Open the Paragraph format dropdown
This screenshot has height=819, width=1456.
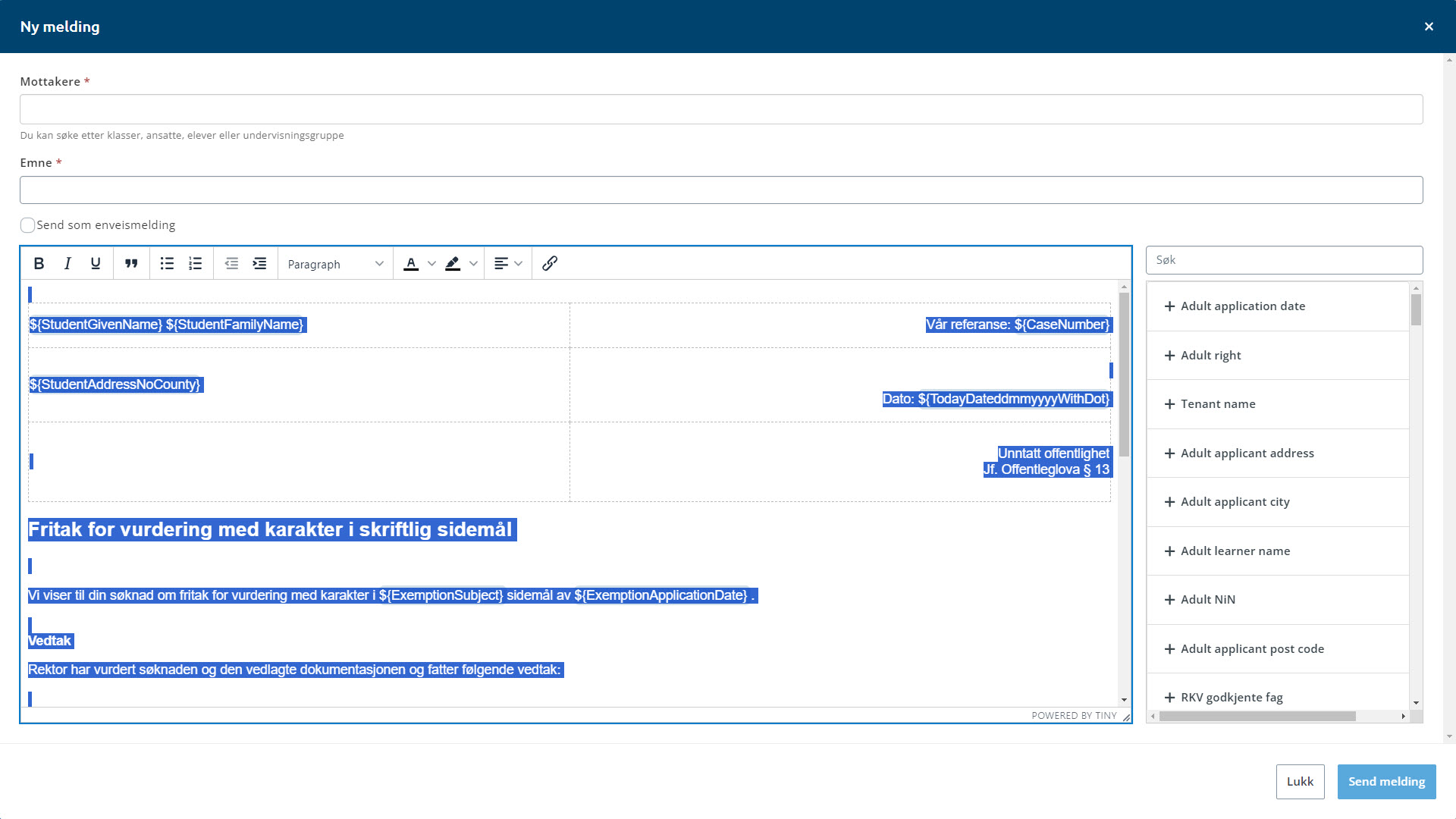(x=335, y=264)
